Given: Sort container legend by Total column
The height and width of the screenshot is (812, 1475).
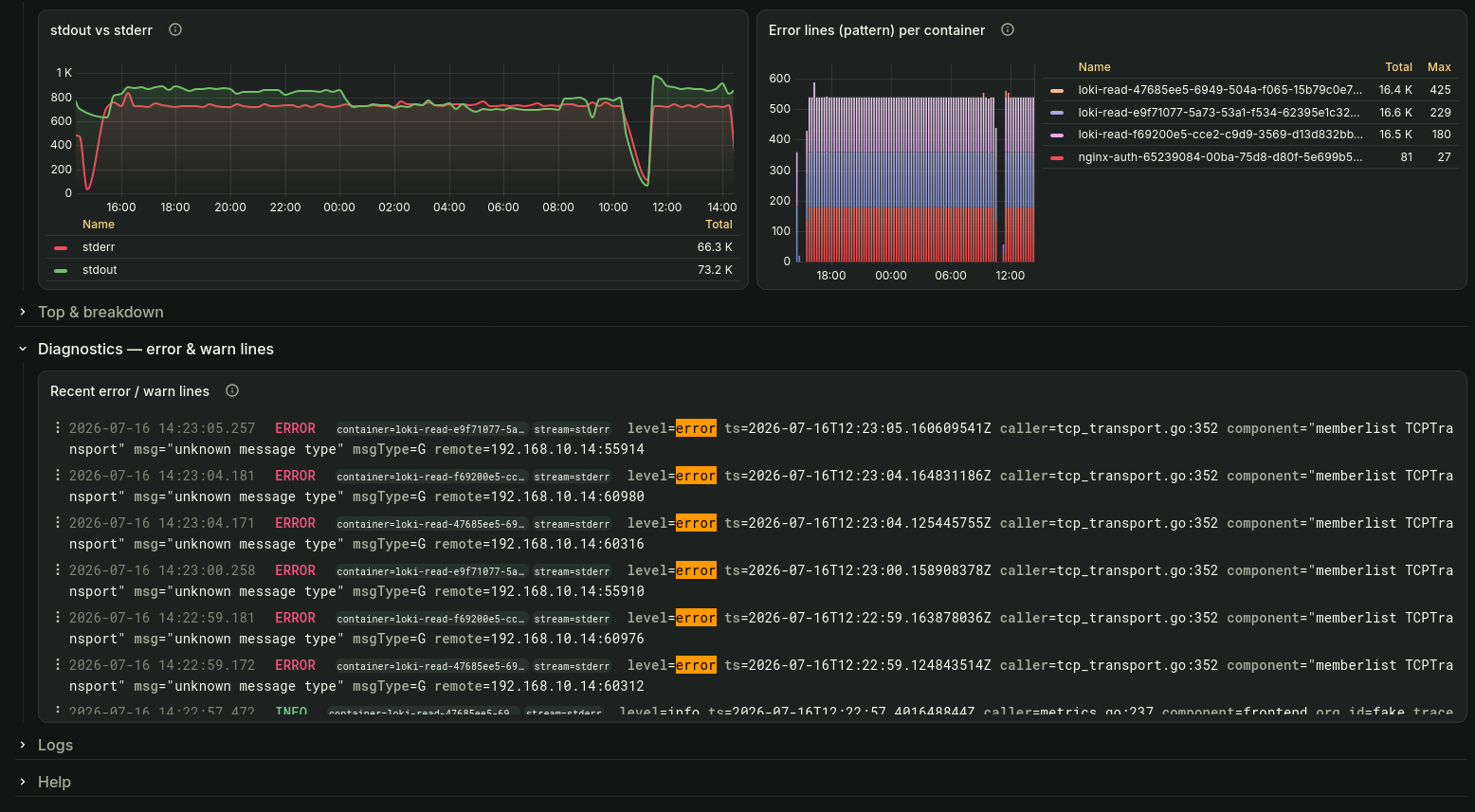Looking at the screenshot, I should [x=1398, y=67].
